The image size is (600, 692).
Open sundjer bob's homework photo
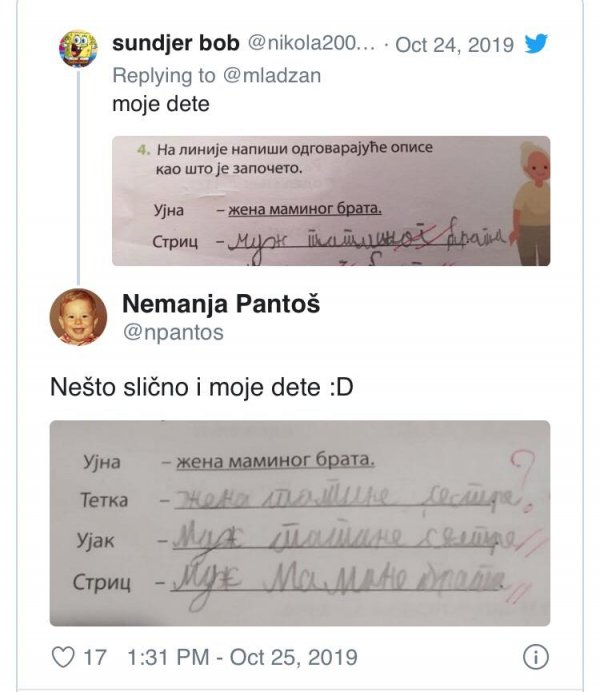(330, 201)
